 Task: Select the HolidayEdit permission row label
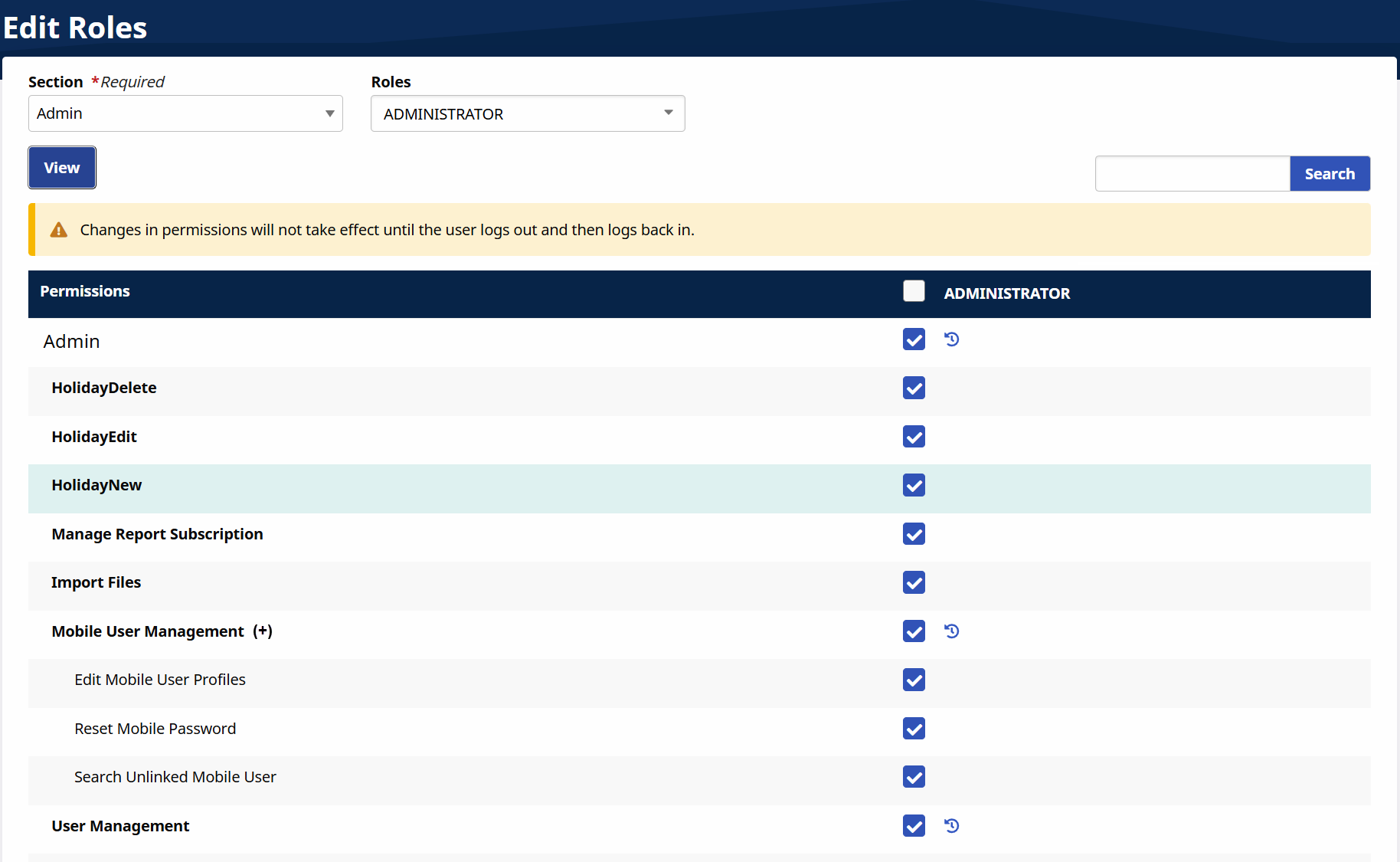(94, 437)
